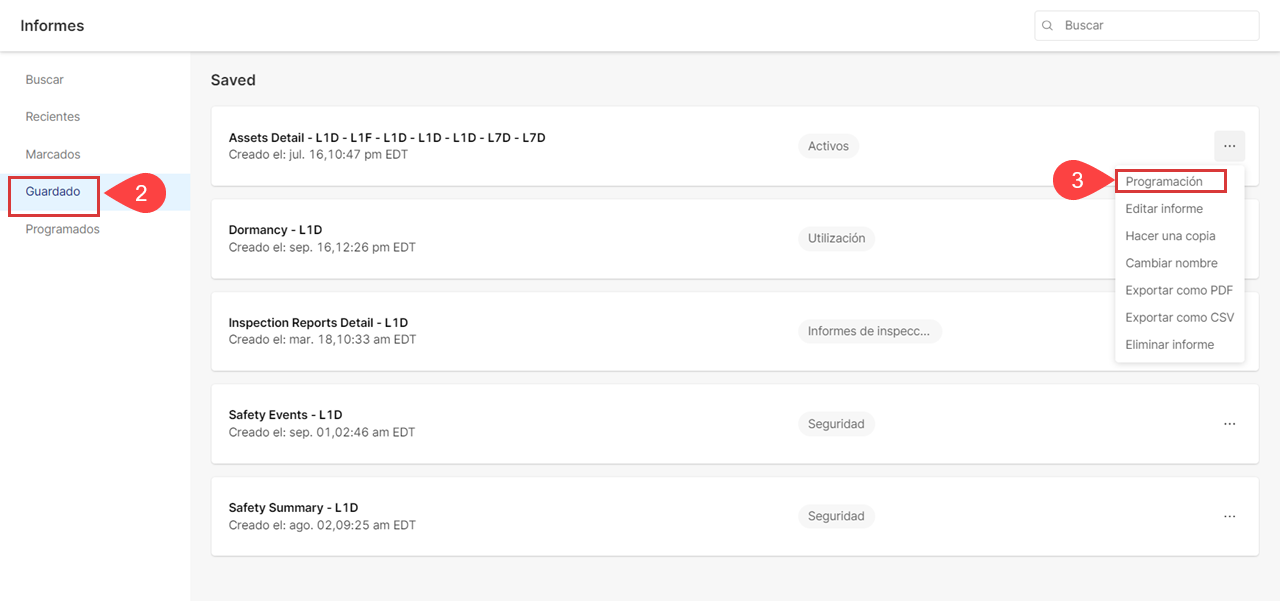Image resolution: width=1280 pixels, height=601 pixels.
Task: Open three-dot menu for Safety Events report
Action: click(x=1229, y=424)
